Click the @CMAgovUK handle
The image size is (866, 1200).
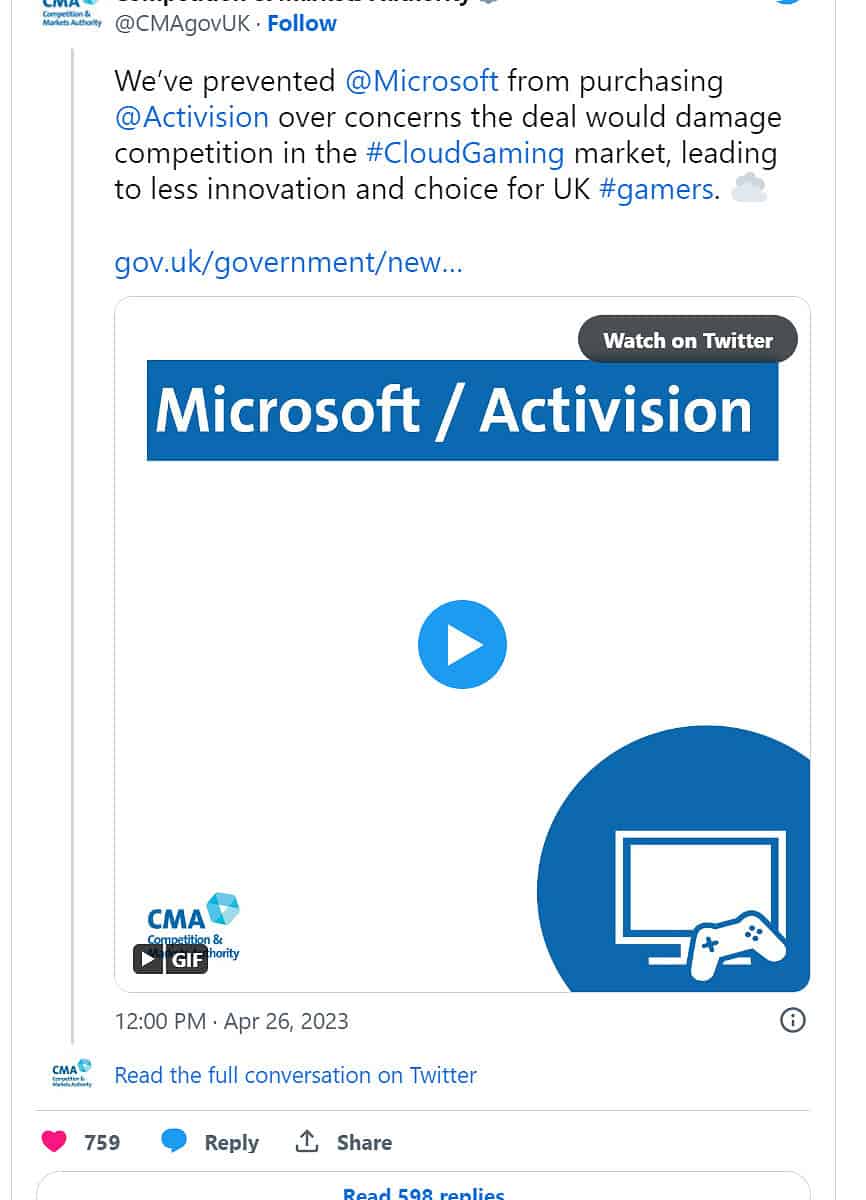pos(184,23)
